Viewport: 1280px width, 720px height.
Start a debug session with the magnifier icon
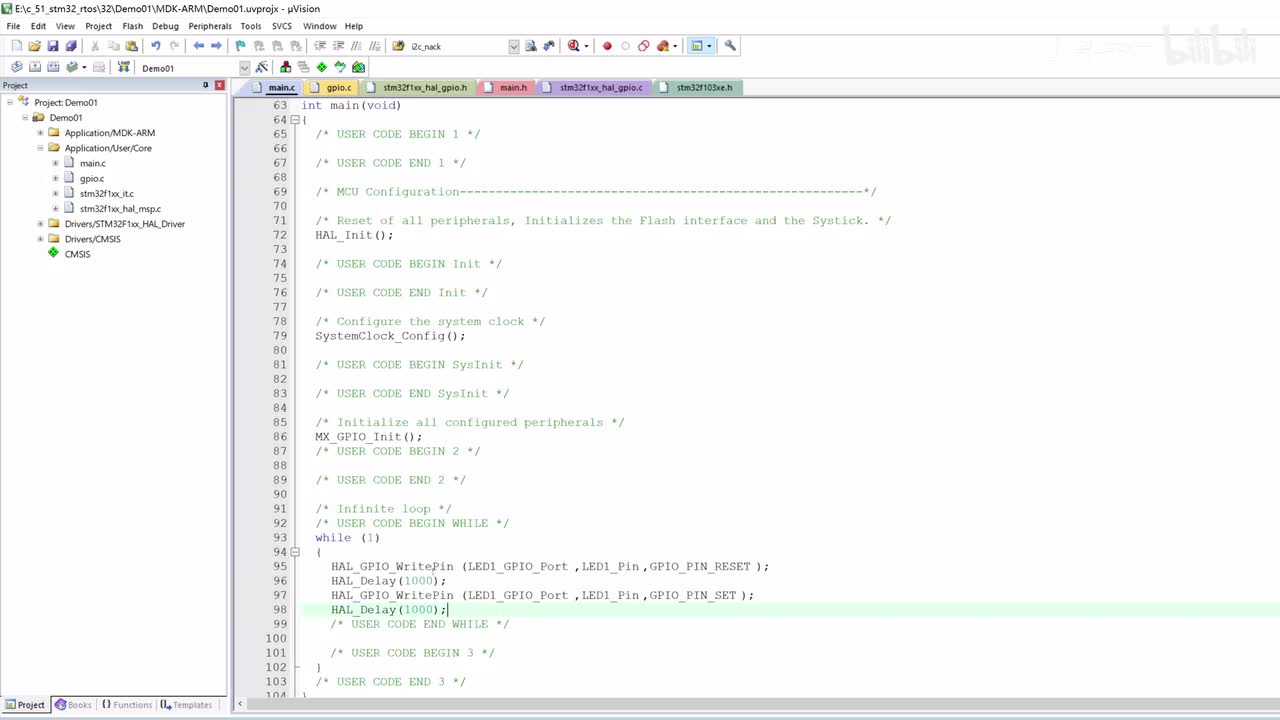point(574,46)
